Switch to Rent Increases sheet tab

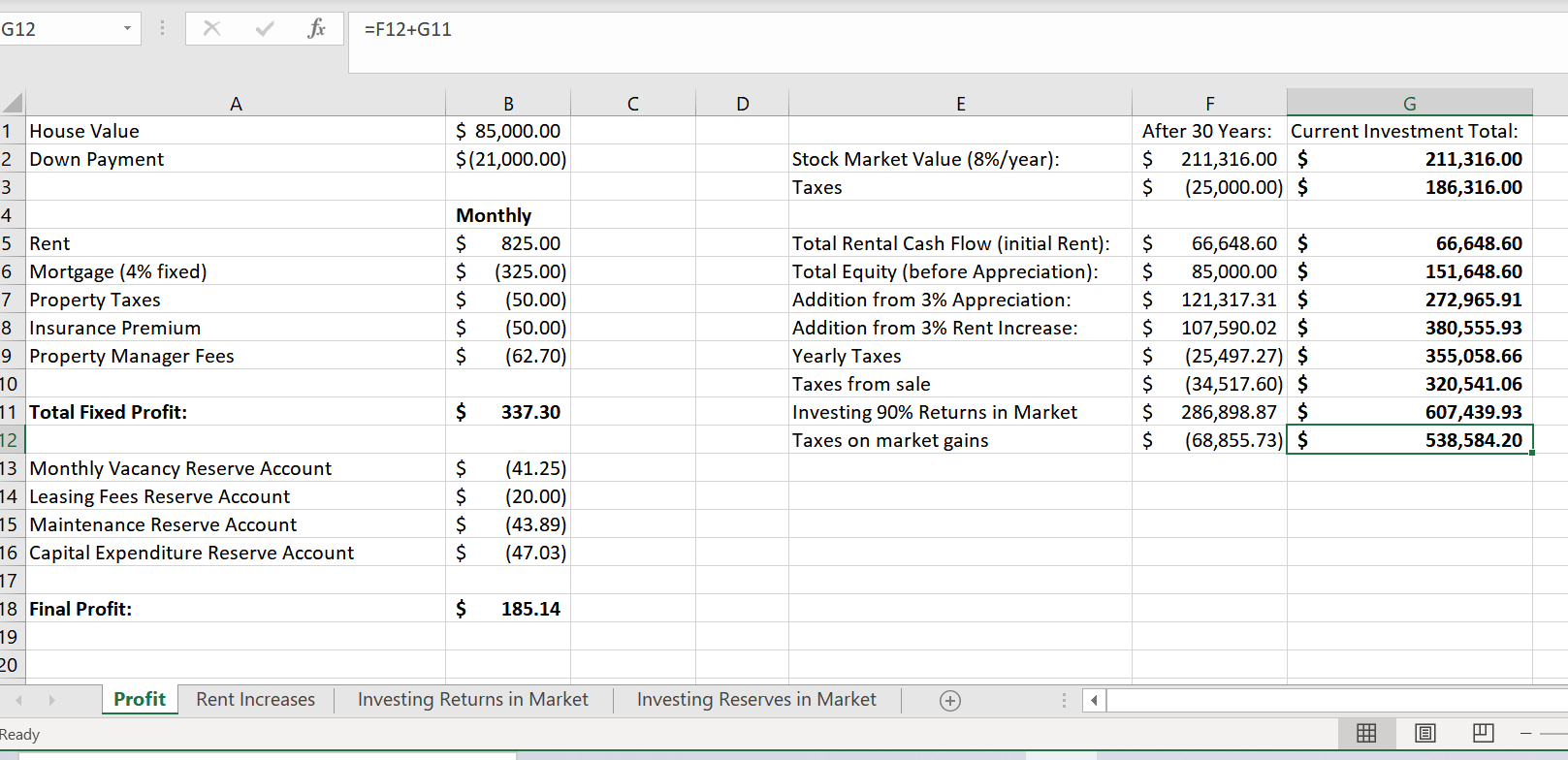[x=256, y=699]
